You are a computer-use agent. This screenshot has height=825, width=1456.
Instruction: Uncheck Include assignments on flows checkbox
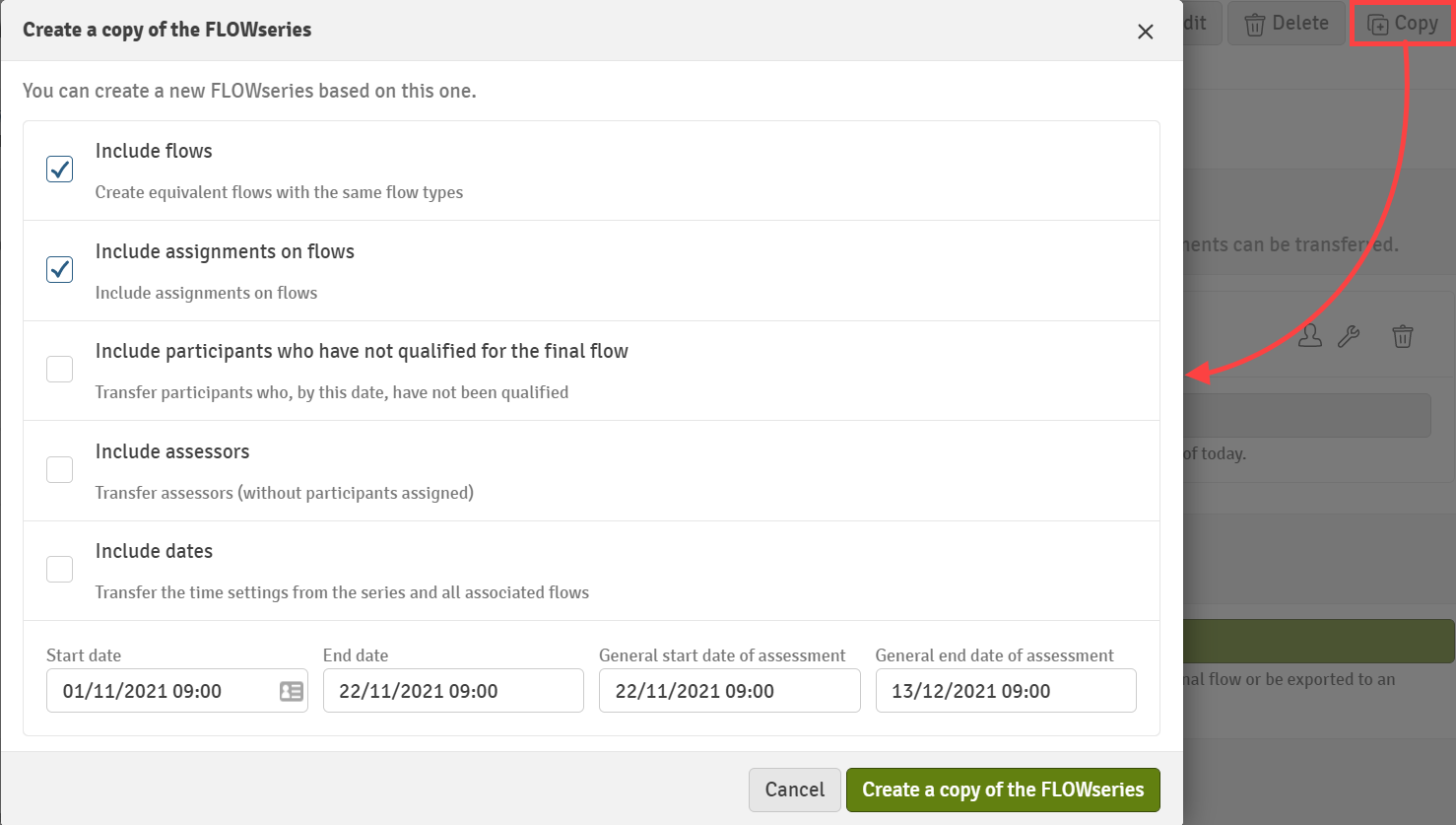tap(60, 269)
